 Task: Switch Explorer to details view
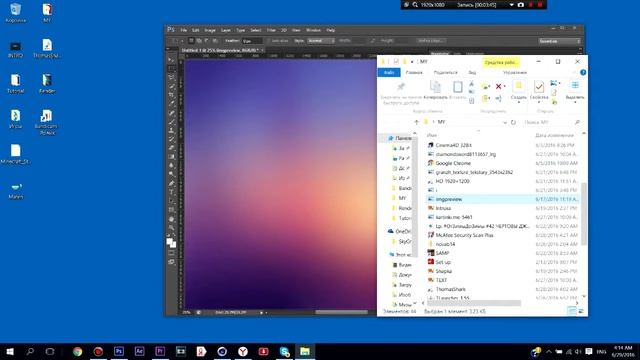tap(572, 311)
